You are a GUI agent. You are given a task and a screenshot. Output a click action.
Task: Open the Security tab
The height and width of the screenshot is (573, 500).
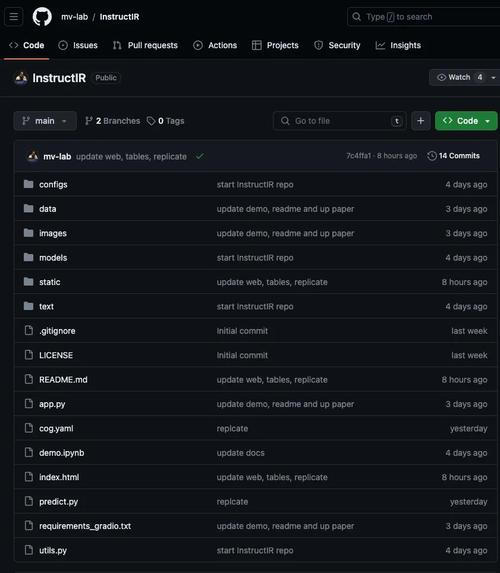click(337, 45)
